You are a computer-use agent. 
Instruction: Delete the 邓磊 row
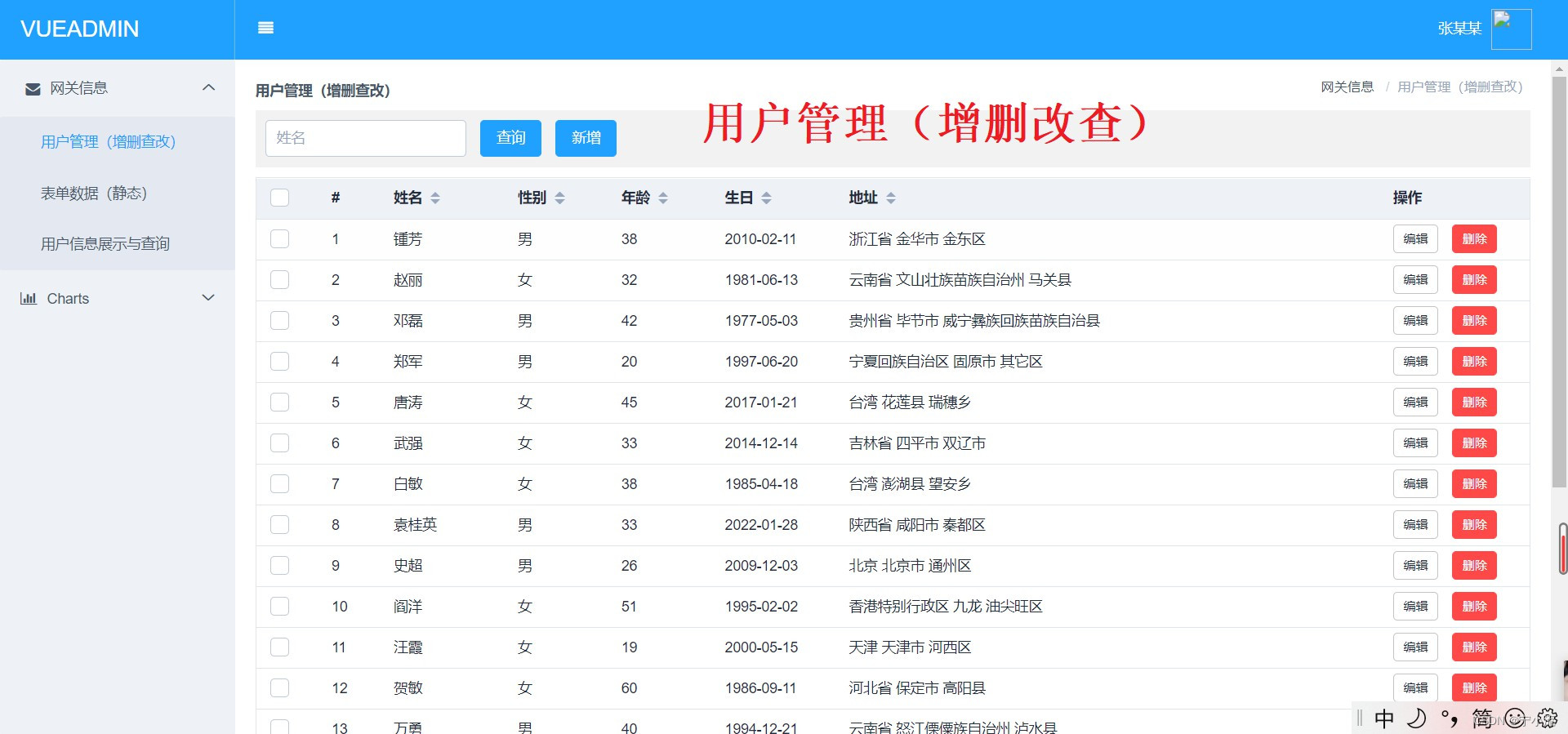pos(1474,320)
